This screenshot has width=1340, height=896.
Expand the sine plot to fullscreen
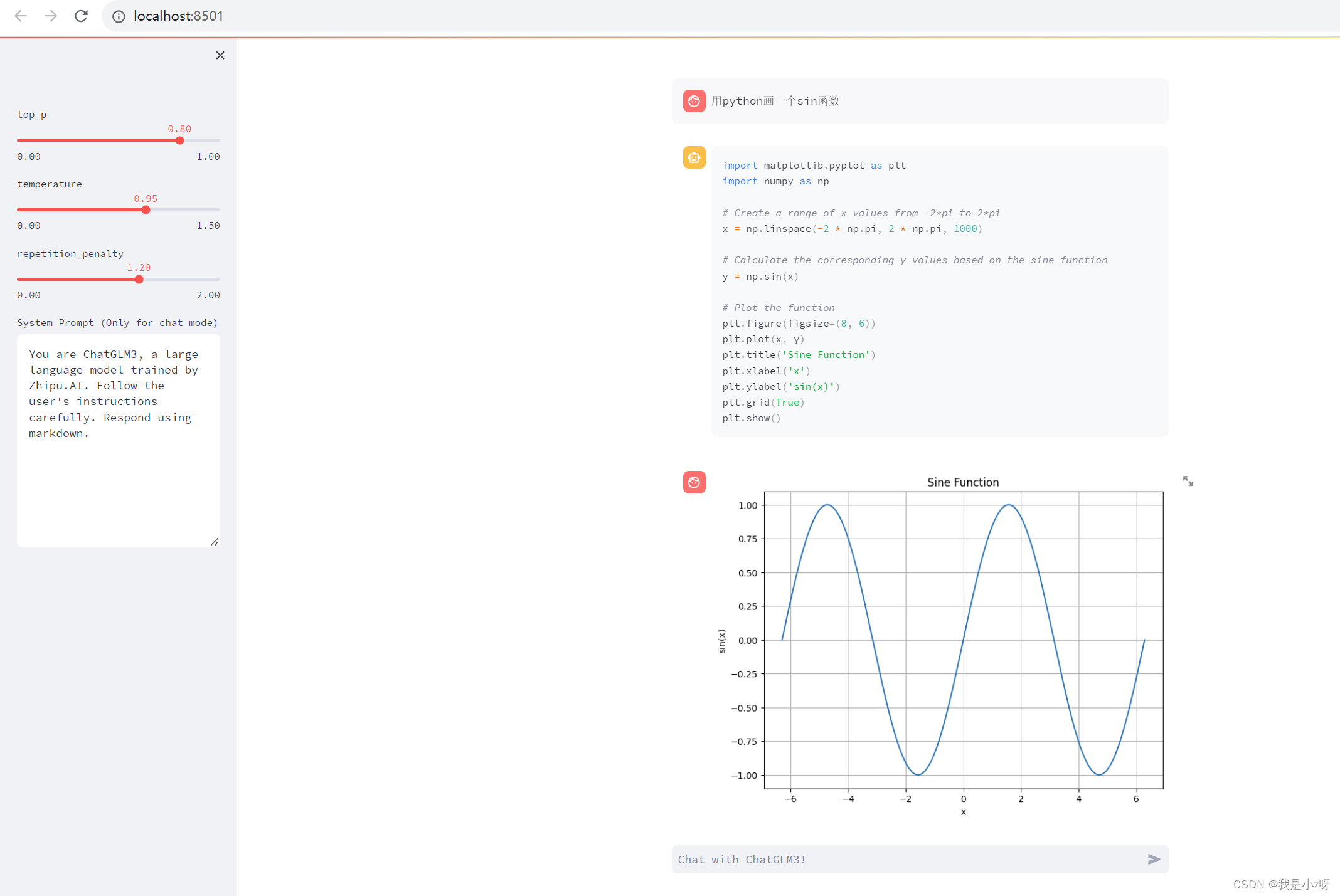pyautogui.click(x=1188, y=481)
